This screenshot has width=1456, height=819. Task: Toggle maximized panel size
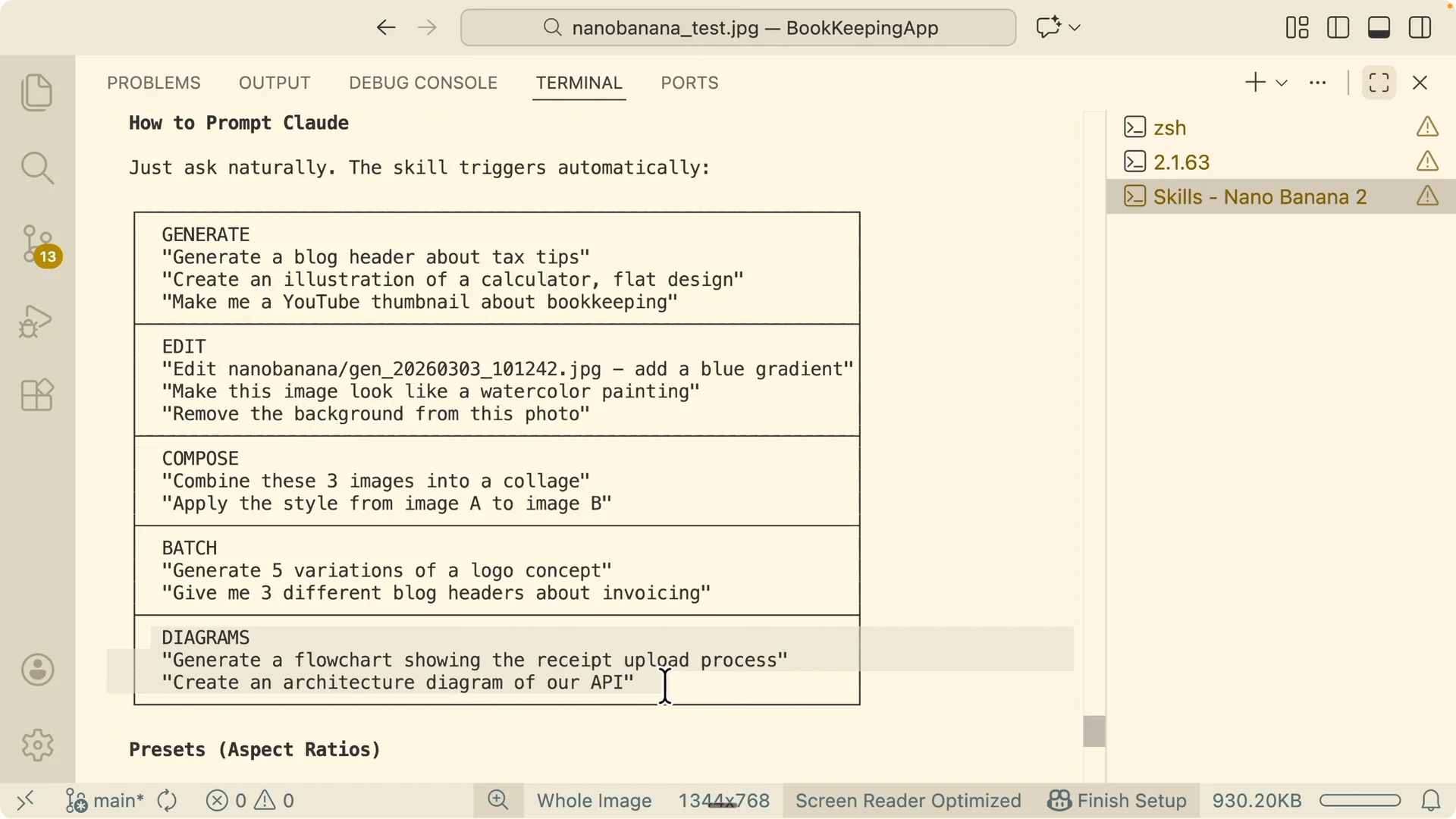1379,83
